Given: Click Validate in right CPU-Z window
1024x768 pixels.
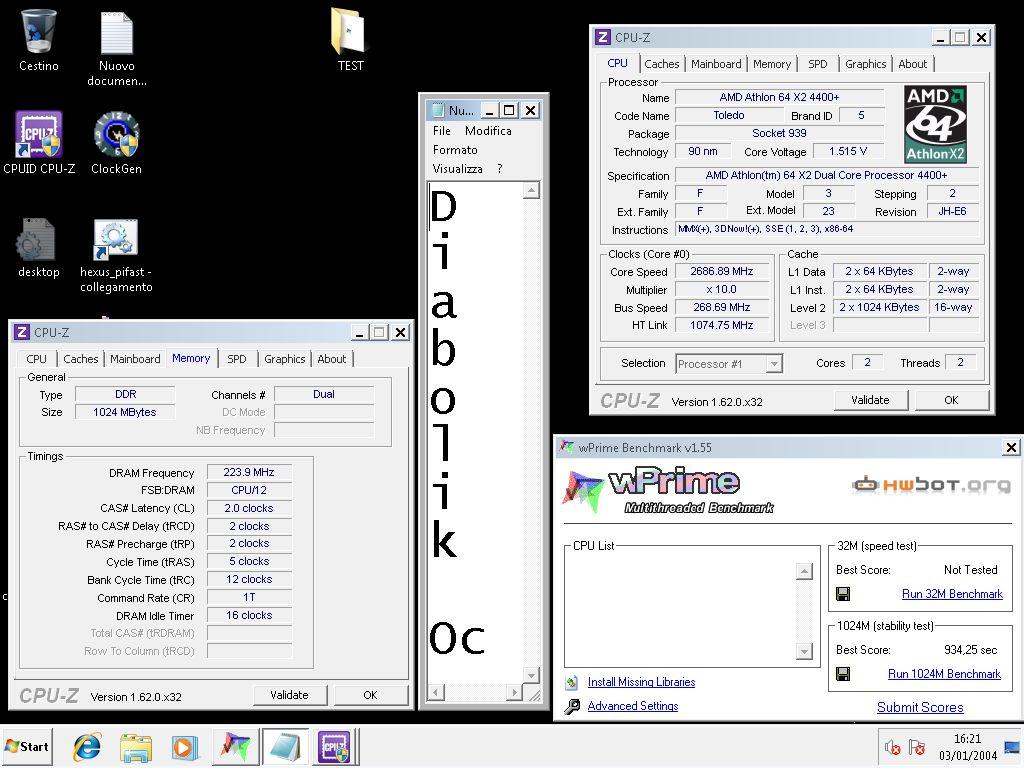Looking at the screenshot, I should click(x=870, y=400).
